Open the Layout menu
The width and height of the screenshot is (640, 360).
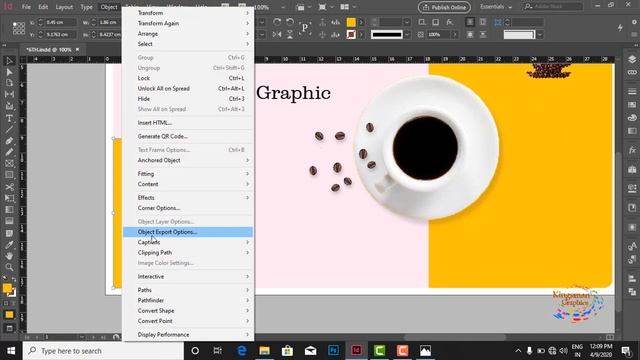[64, 7]
